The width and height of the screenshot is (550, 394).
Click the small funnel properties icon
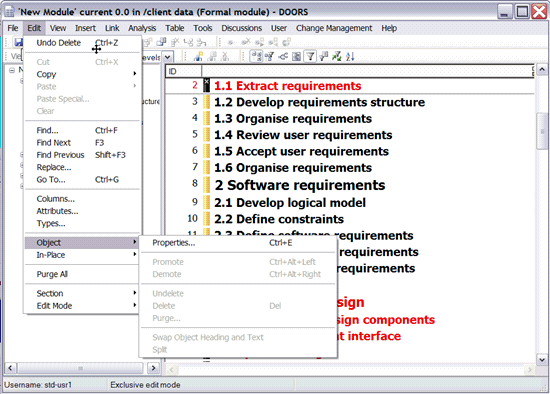(x=269, y=56)
